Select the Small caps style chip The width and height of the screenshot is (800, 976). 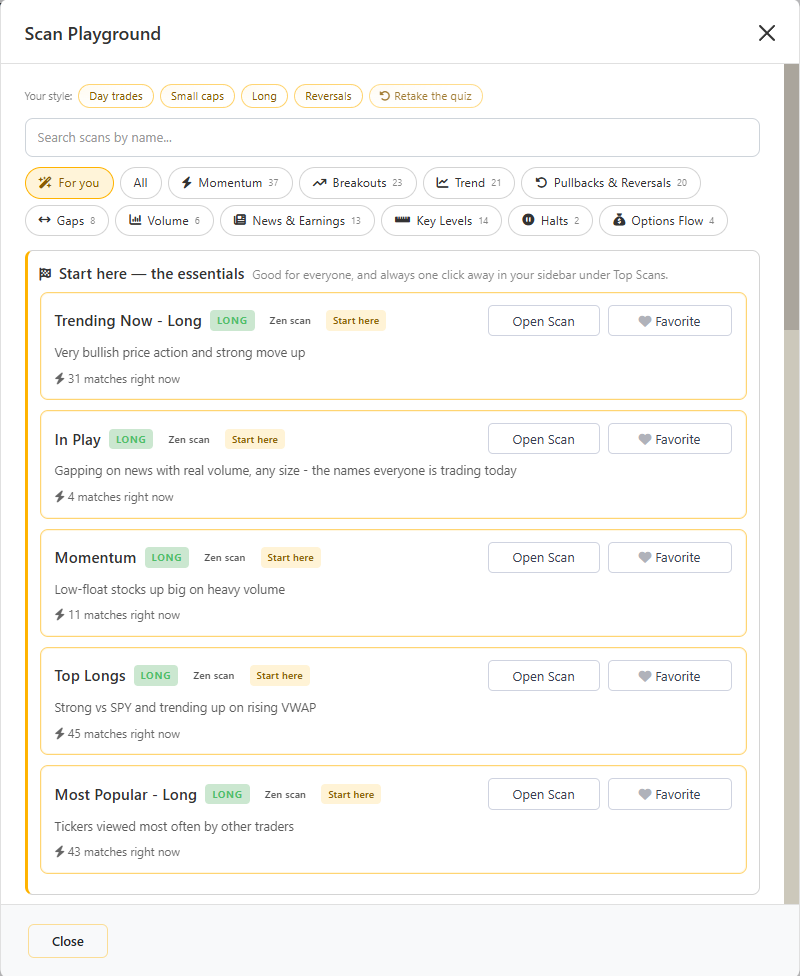197,96
